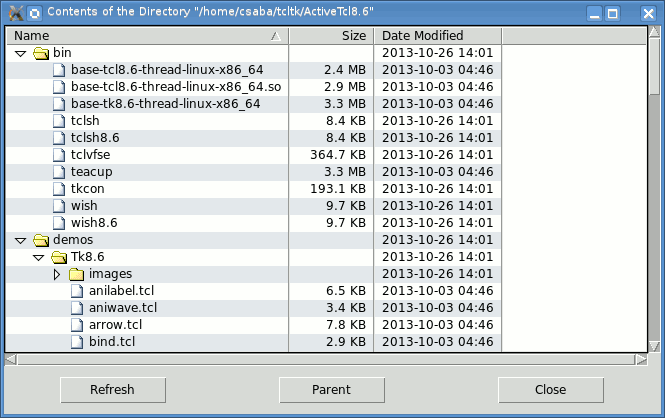Viewport: 665px width, 418px height.
Task: Click file icon next to tkcon
Action: click(59, 189)
